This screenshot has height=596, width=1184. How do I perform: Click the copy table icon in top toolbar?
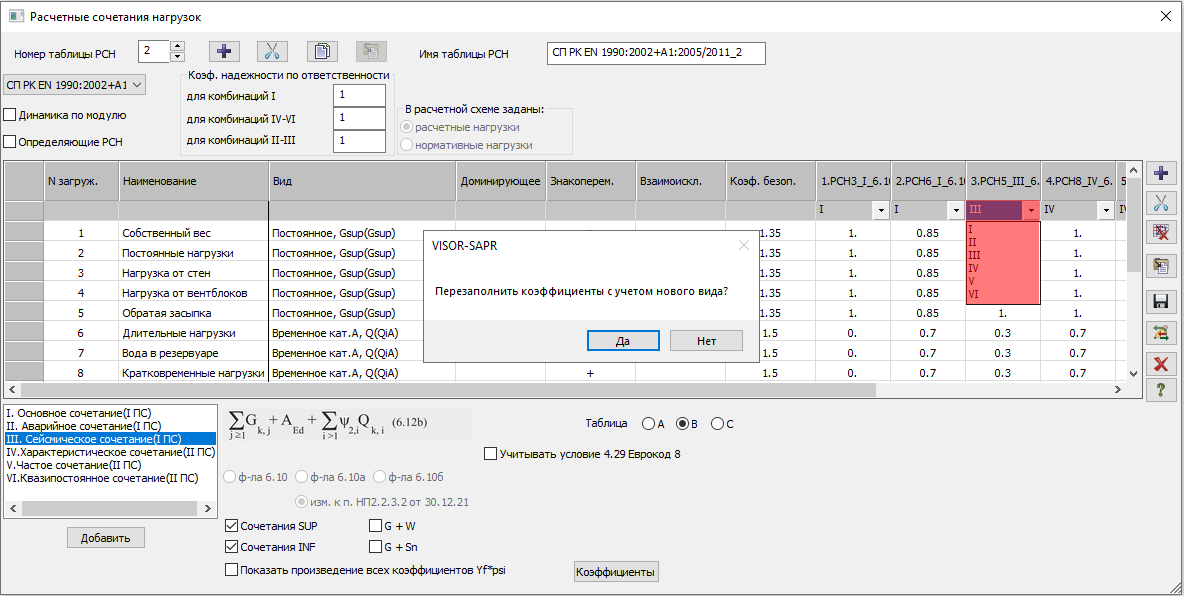tap(321, 53)
